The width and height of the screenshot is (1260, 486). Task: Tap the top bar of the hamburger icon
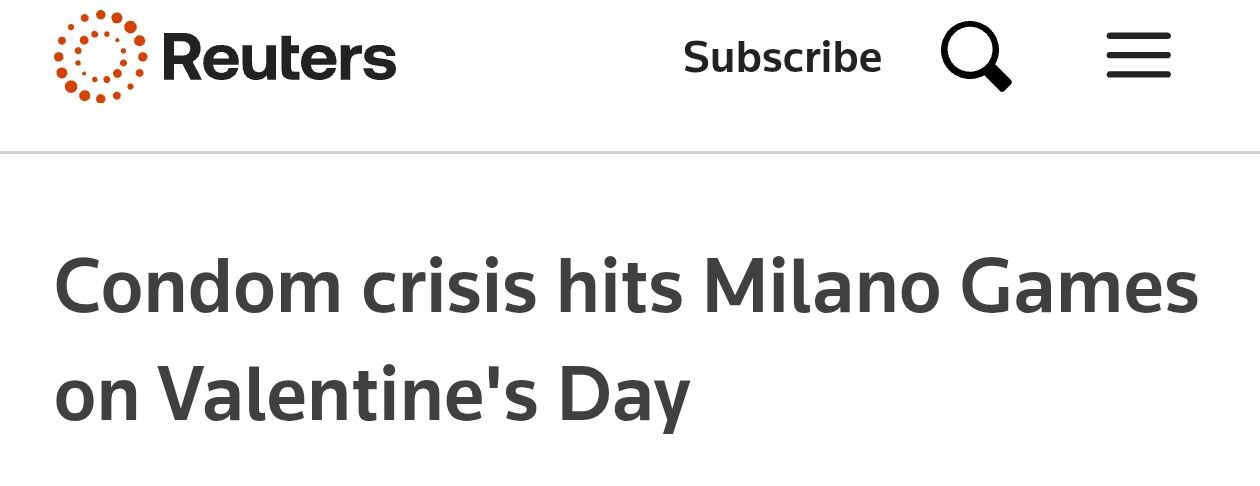coord(1138,37)
